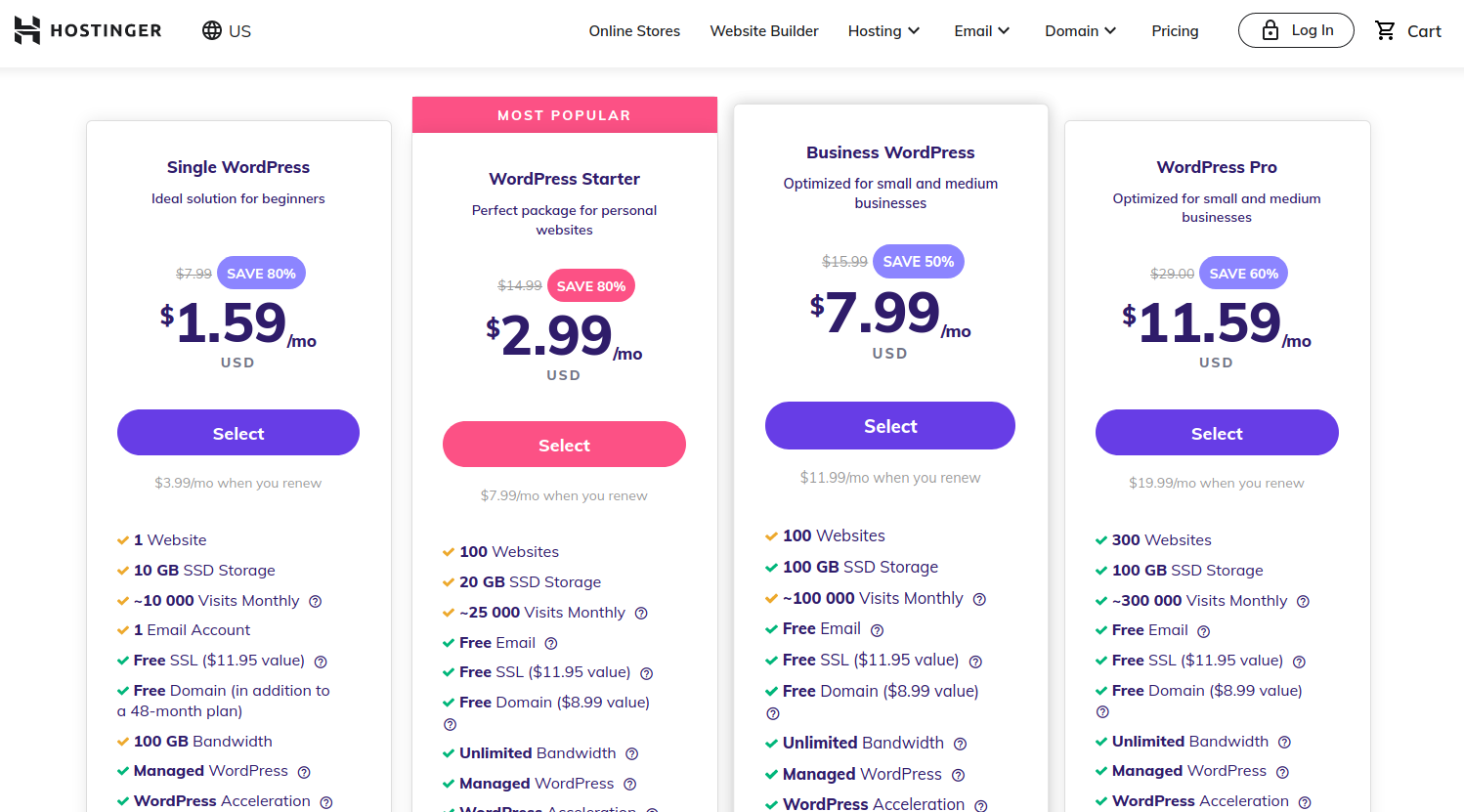Screen dimensions: 1464x812
Task: Click help icon next to ~300 000 Visits Monthly
Action: coord(1303,602)
